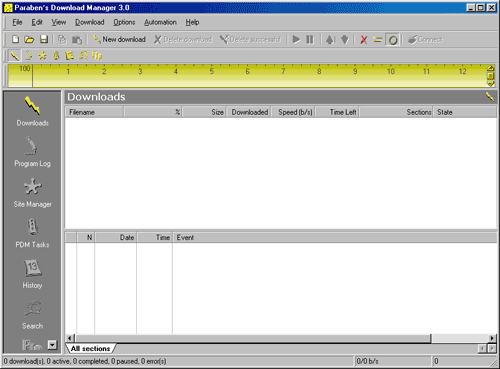
Task: Click the Time column header in log
Action: [155, 238]
